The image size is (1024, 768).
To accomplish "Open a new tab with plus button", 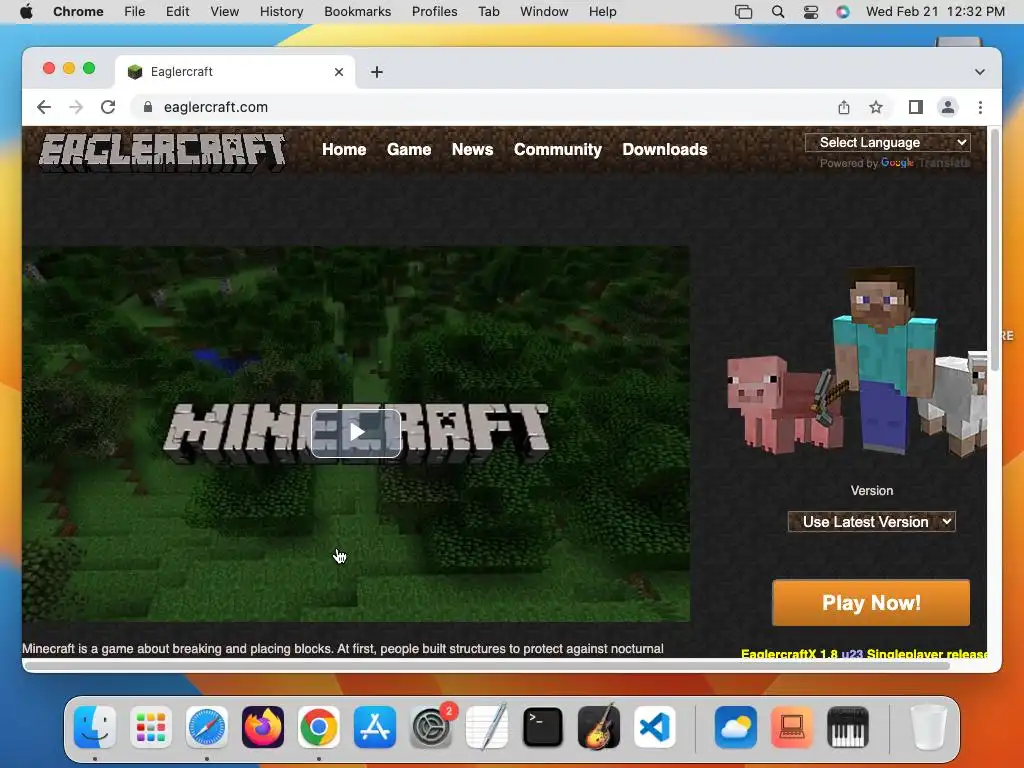I will point(377,72).
